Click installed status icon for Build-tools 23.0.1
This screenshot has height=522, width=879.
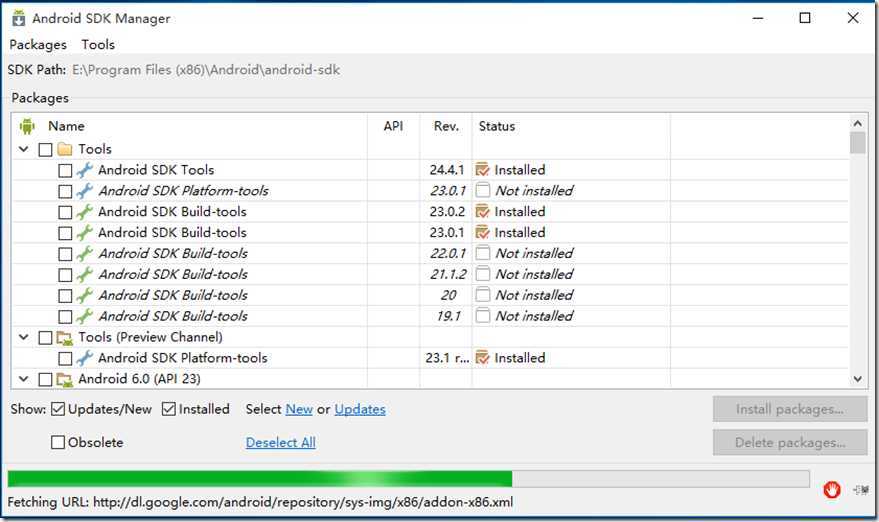pyautogui.click(x=482, y=232)
